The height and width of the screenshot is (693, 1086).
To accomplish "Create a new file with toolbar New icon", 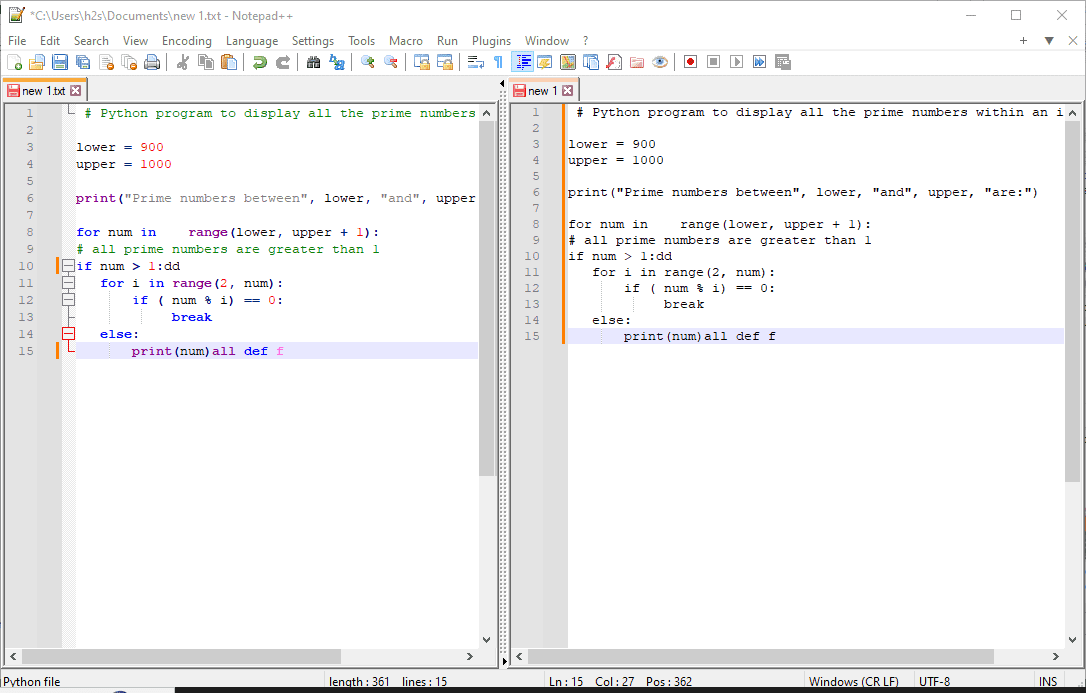I will pyautogui.click(x=15, y=62).
